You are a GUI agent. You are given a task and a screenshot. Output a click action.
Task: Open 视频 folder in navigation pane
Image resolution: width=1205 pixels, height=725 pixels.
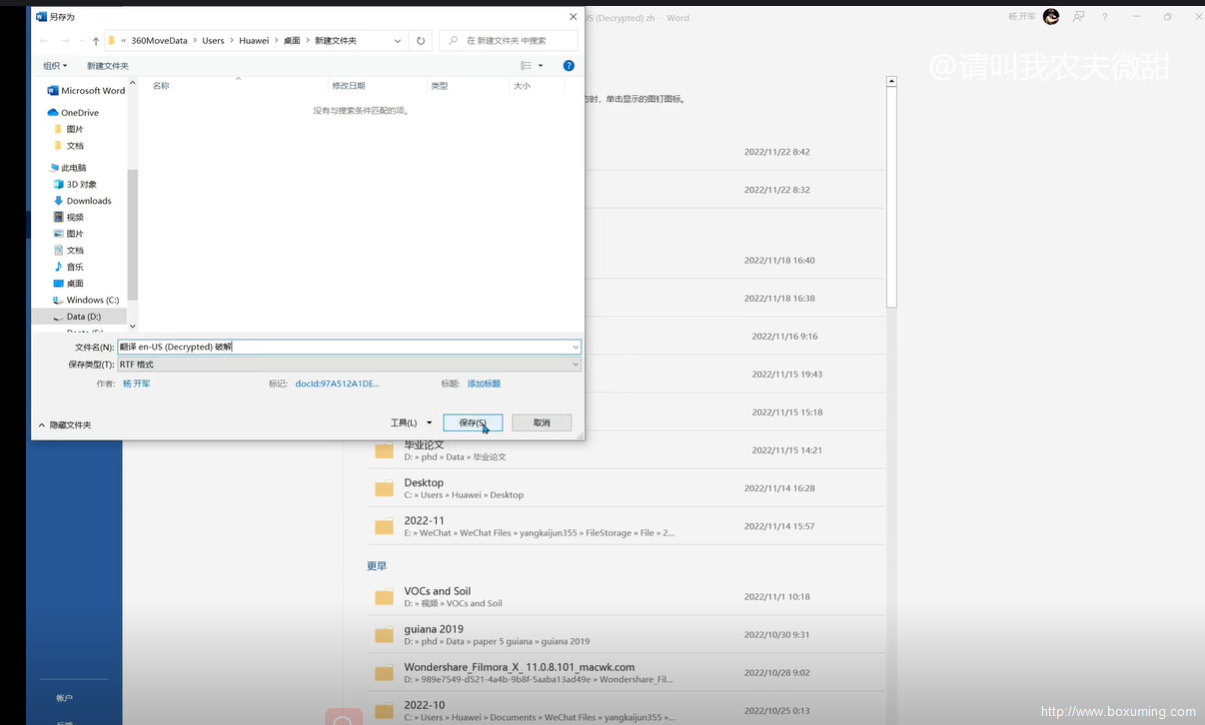click(69, 217)
